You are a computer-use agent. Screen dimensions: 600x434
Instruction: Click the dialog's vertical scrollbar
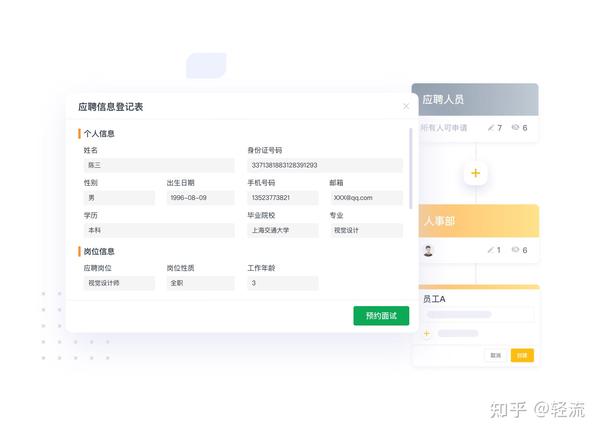[x=411, y=168]
